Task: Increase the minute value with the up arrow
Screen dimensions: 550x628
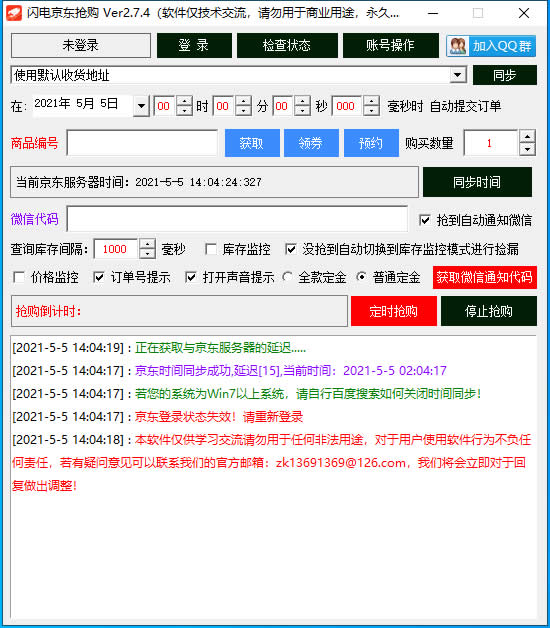Action: tap(244, 101)
